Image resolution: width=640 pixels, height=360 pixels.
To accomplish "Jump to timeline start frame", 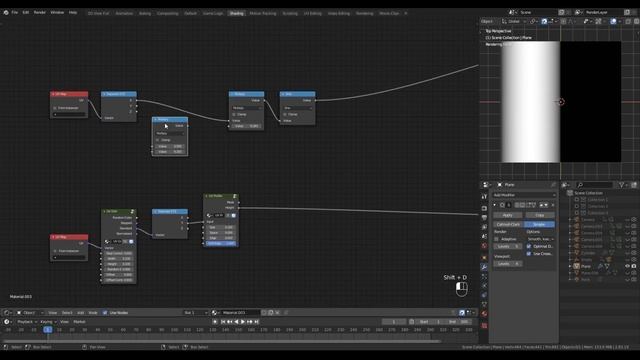I will 223,322.
